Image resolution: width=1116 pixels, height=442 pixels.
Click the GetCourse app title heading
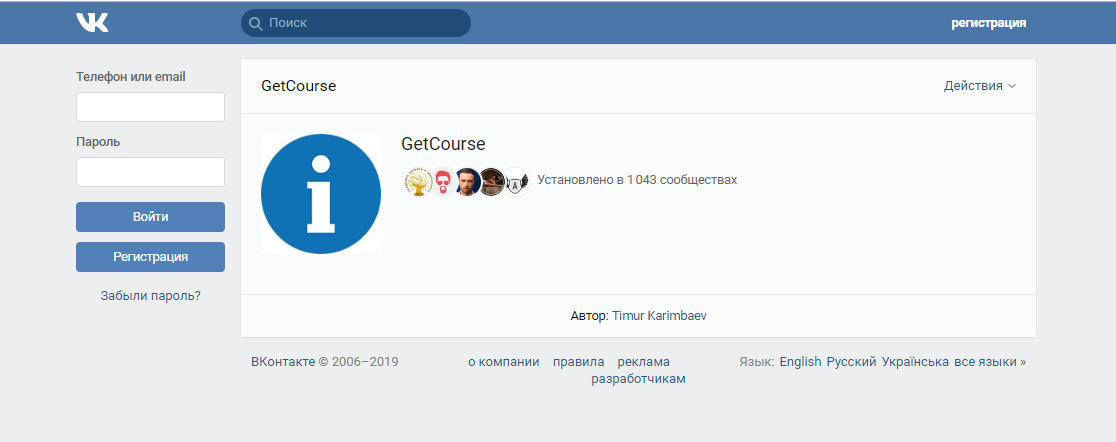pyautogui.click(x=443, y=144)
